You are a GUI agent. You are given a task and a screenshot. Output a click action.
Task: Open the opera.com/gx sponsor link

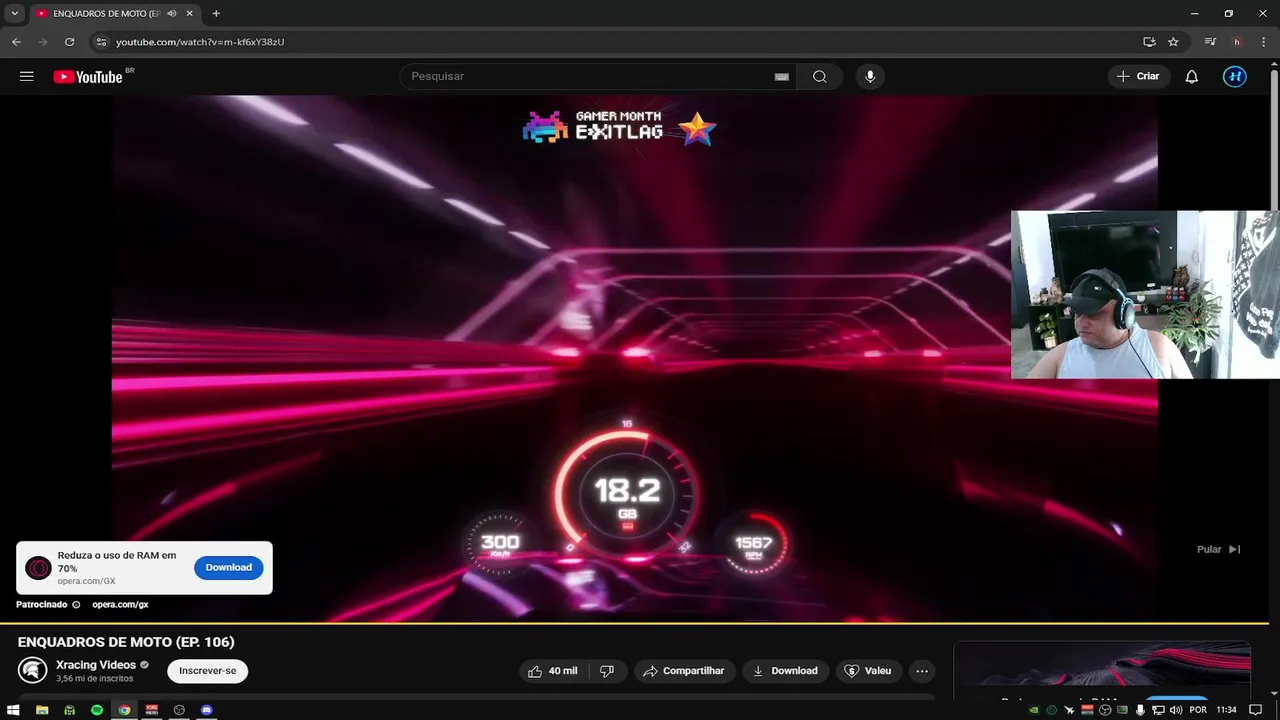(120, 605)
